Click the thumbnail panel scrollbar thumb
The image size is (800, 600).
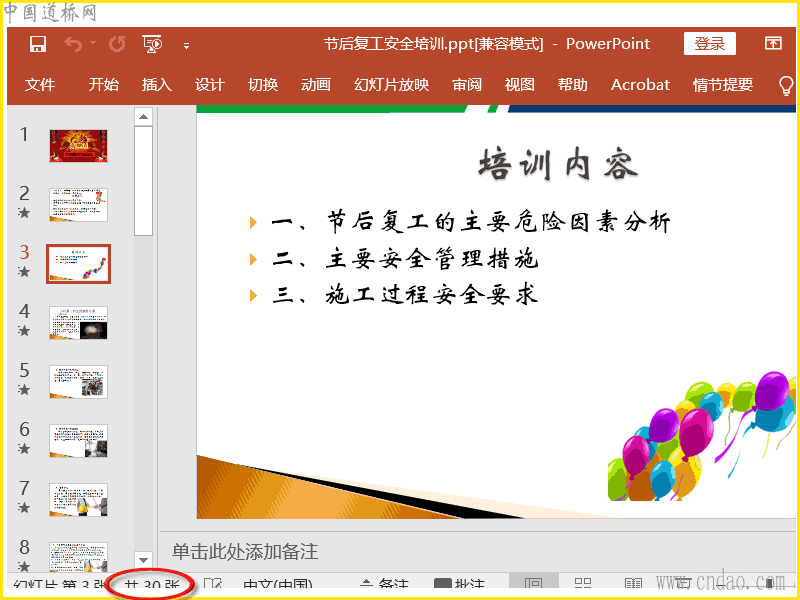point(143,181)
